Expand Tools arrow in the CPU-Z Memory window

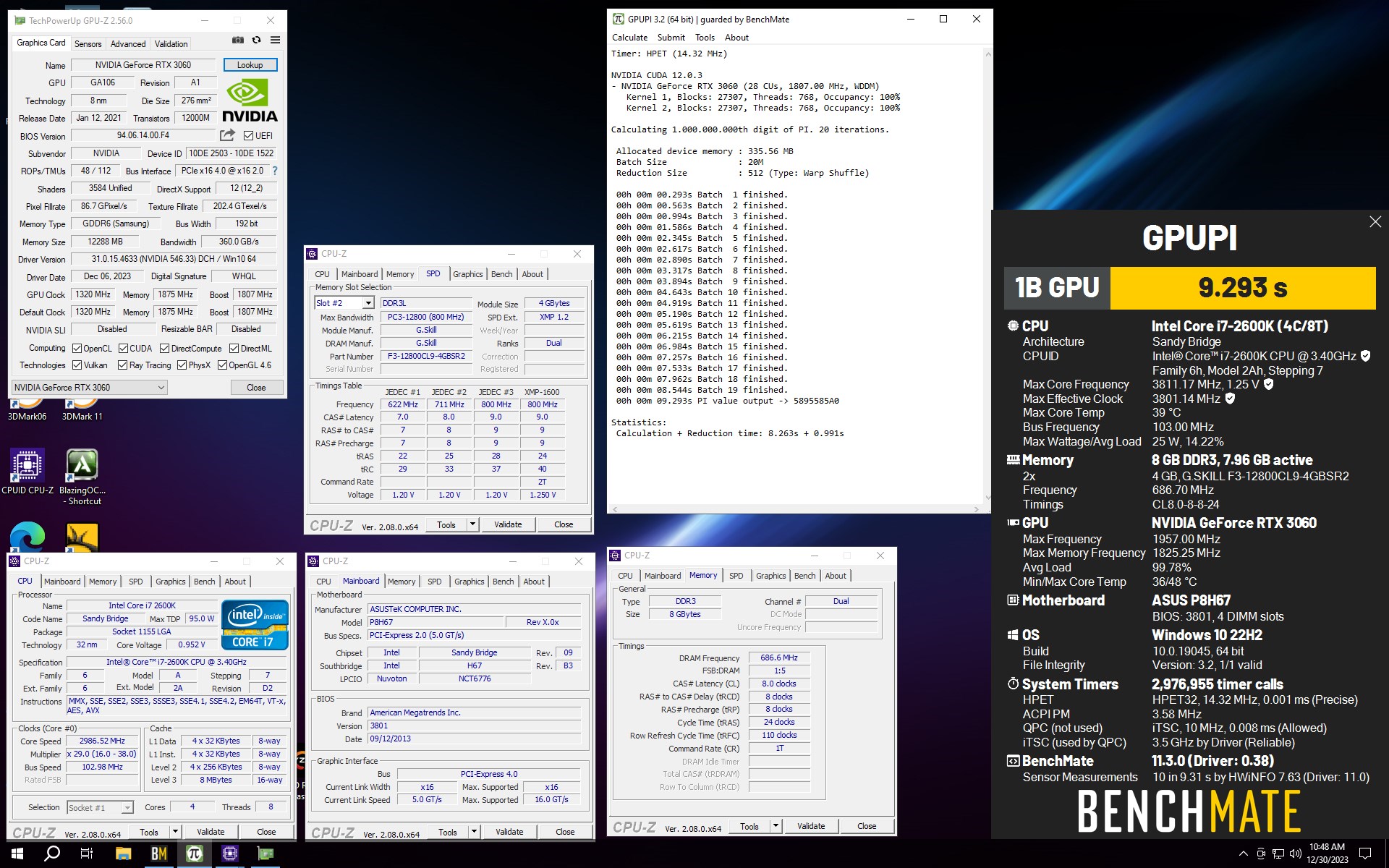click(776, 826)
